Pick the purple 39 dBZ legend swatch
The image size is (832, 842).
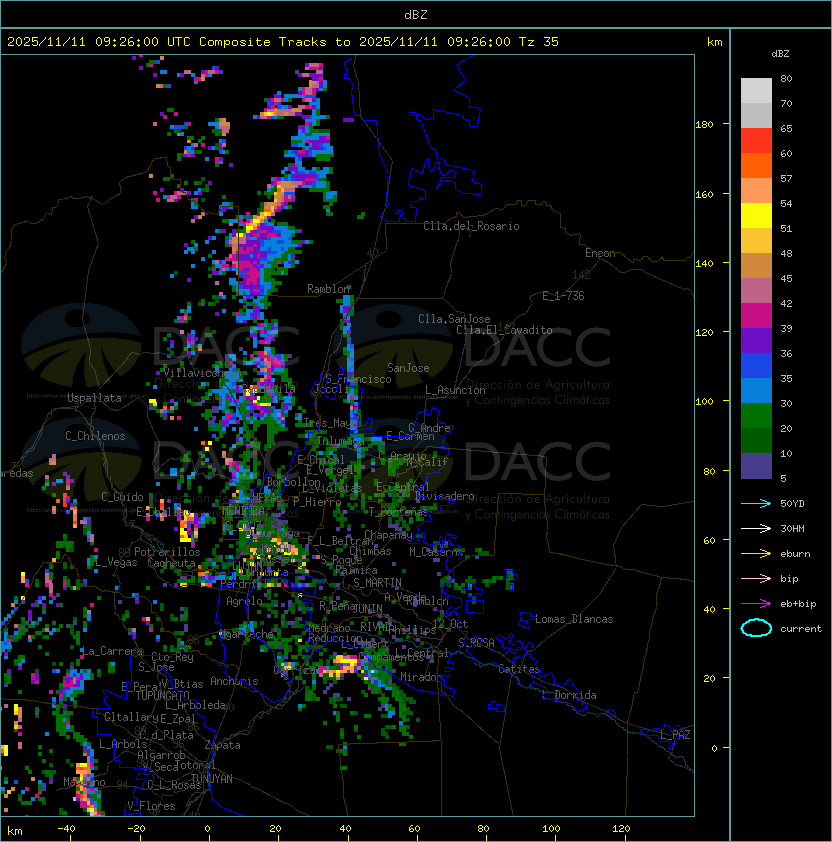[756, 340]
